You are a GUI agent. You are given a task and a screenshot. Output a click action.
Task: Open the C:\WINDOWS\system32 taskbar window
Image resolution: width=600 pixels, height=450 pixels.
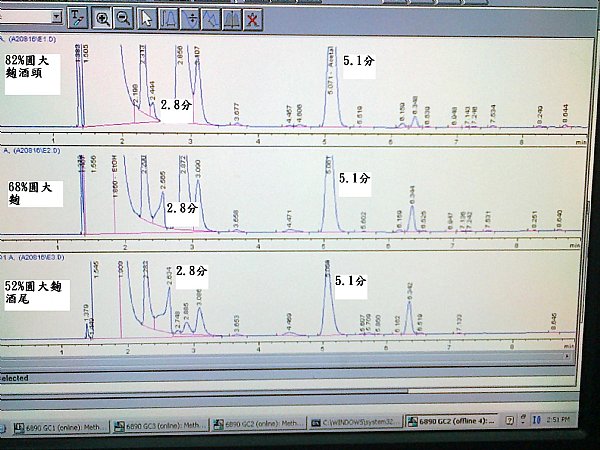[x=356, y=422]
